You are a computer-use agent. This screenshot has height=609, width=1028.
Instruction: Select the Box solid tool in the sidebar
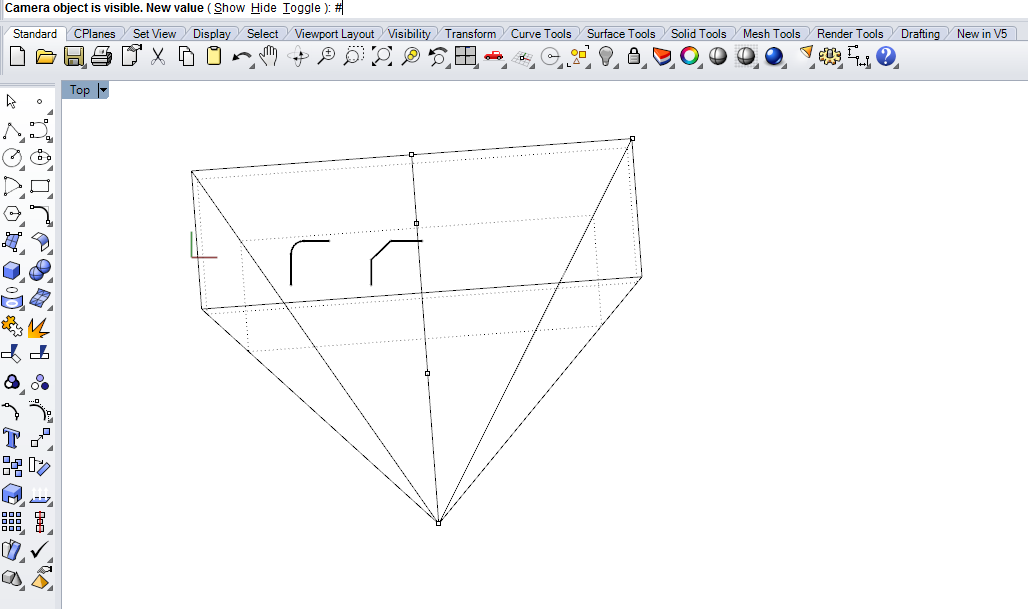coord(13,269)
